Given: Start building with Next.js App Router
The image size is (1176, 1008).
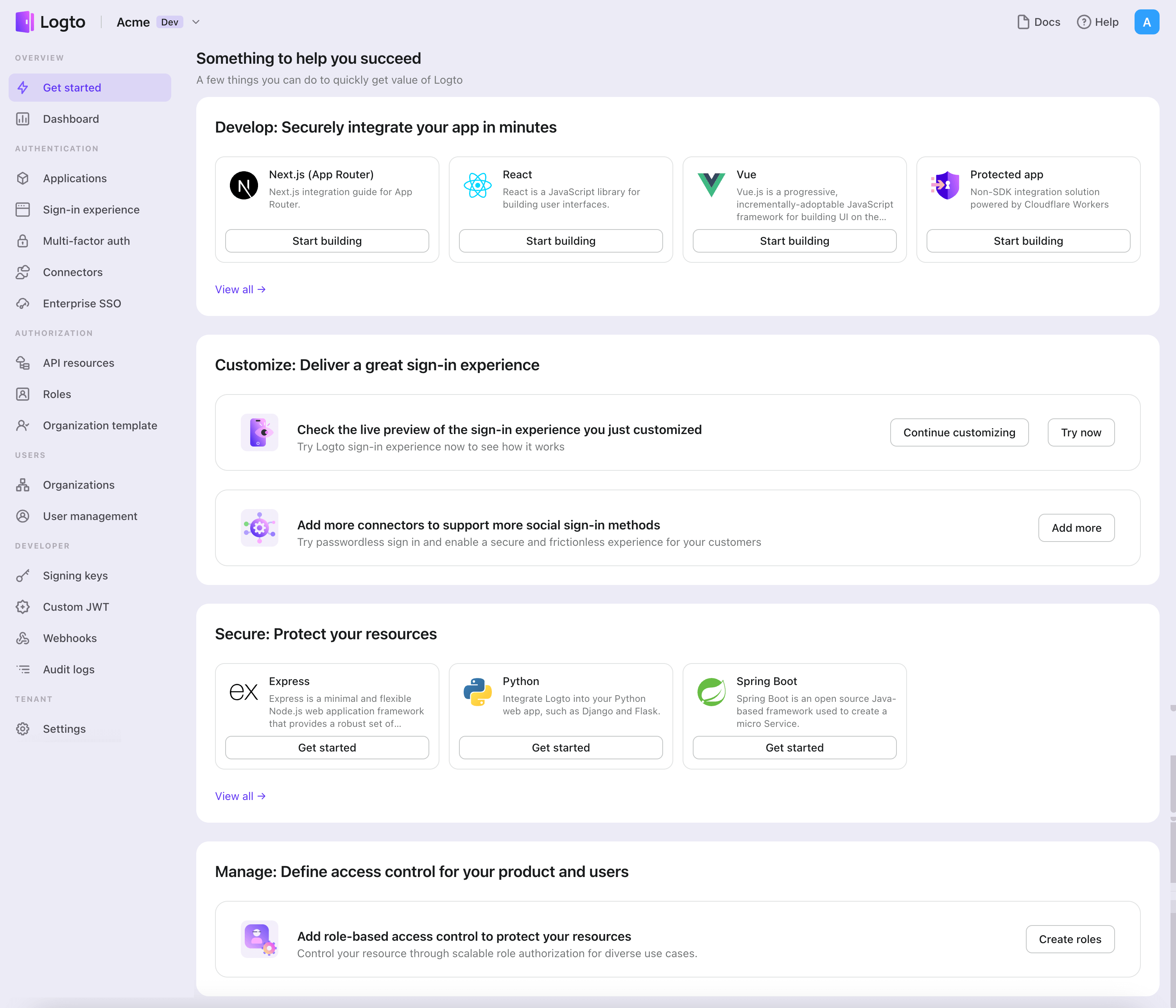Looking at the screenshot, I should point(327,240).
